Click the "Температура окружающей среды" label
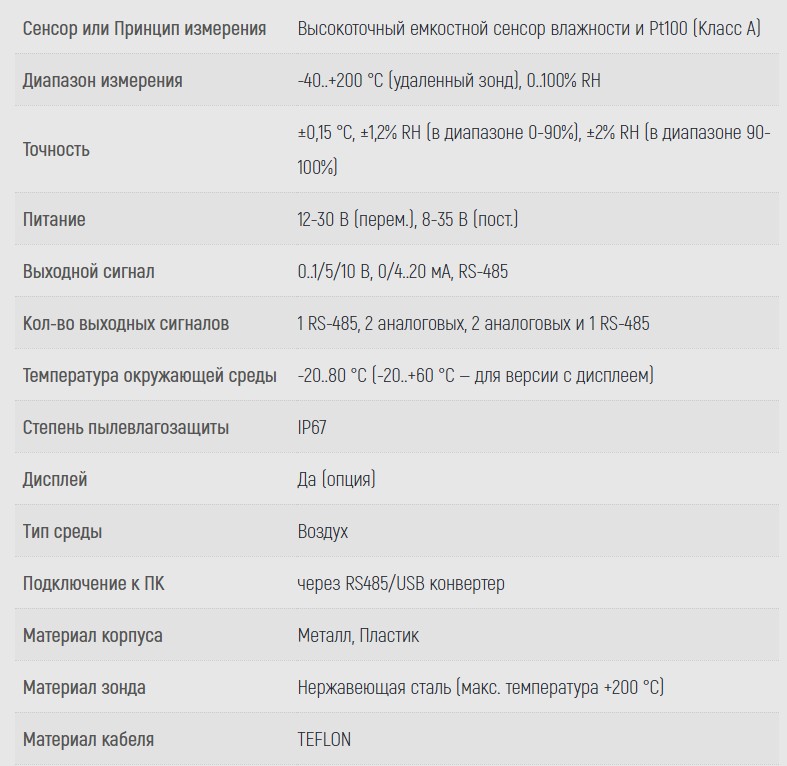 pyautogui.click(x=150, y=376)
